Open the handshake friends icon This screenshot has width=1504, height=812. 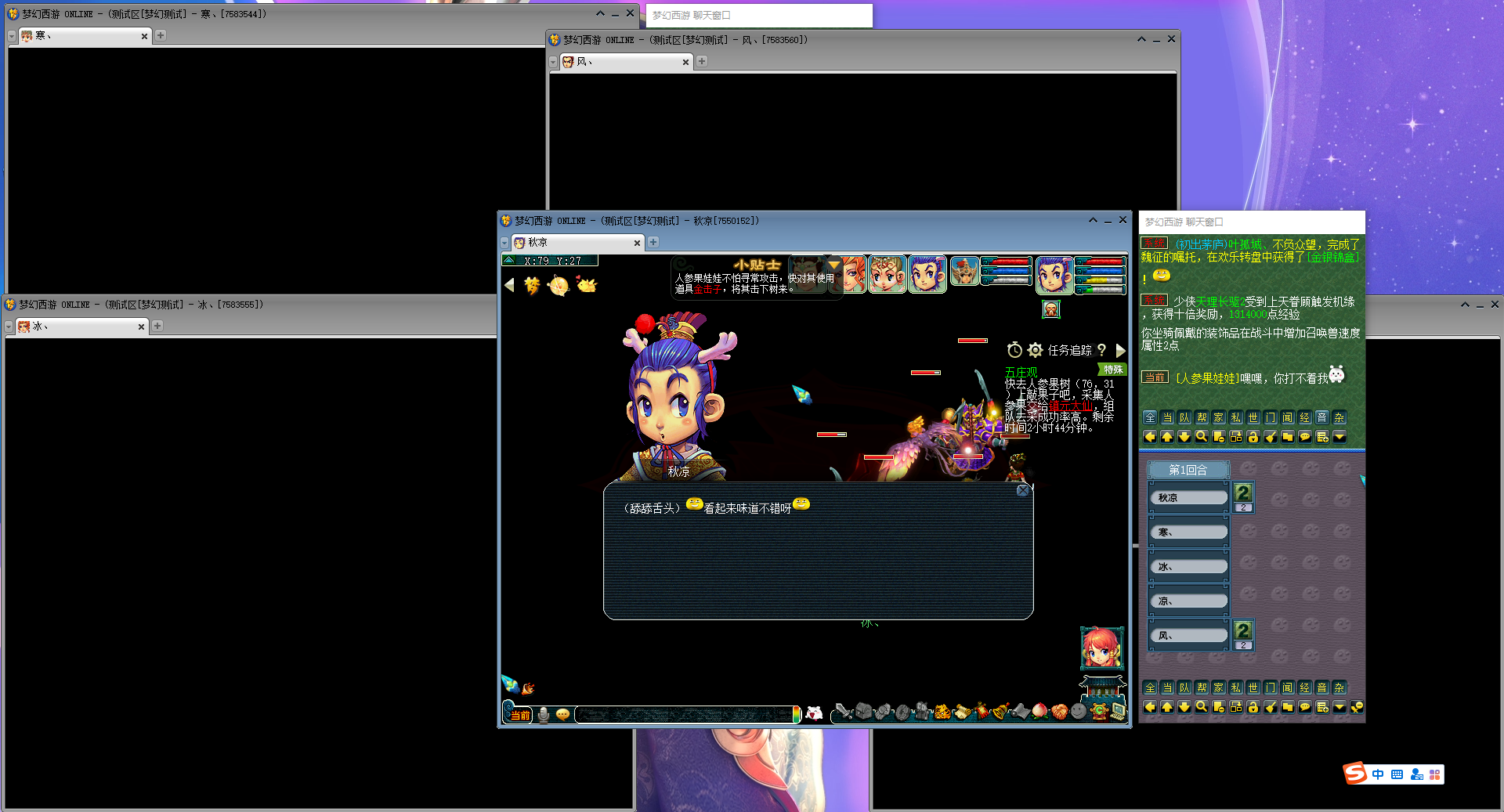1060,712
